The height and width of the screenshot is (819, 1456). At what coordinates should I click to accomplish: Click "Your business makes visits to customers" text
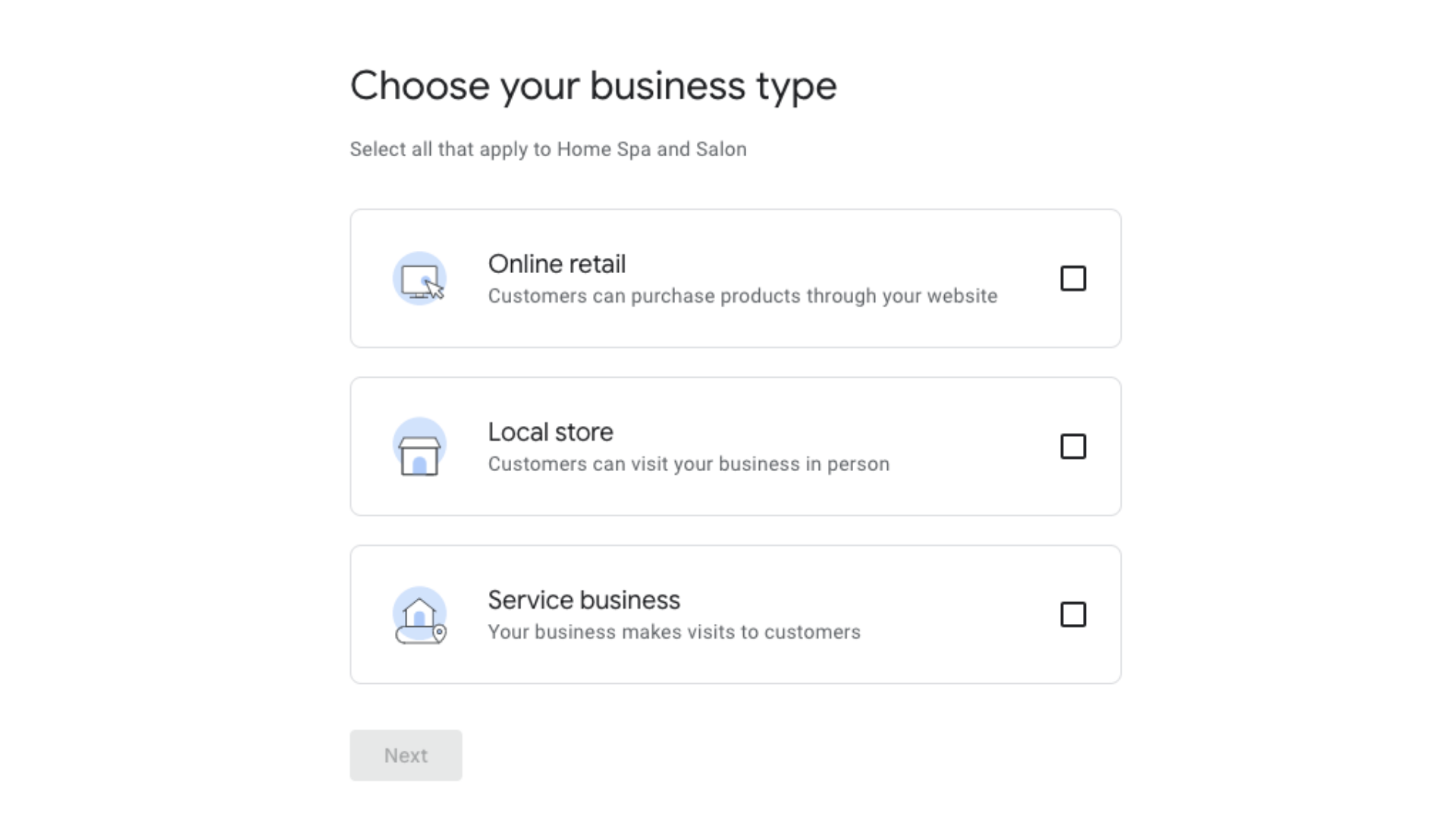(x=674, y=632)
